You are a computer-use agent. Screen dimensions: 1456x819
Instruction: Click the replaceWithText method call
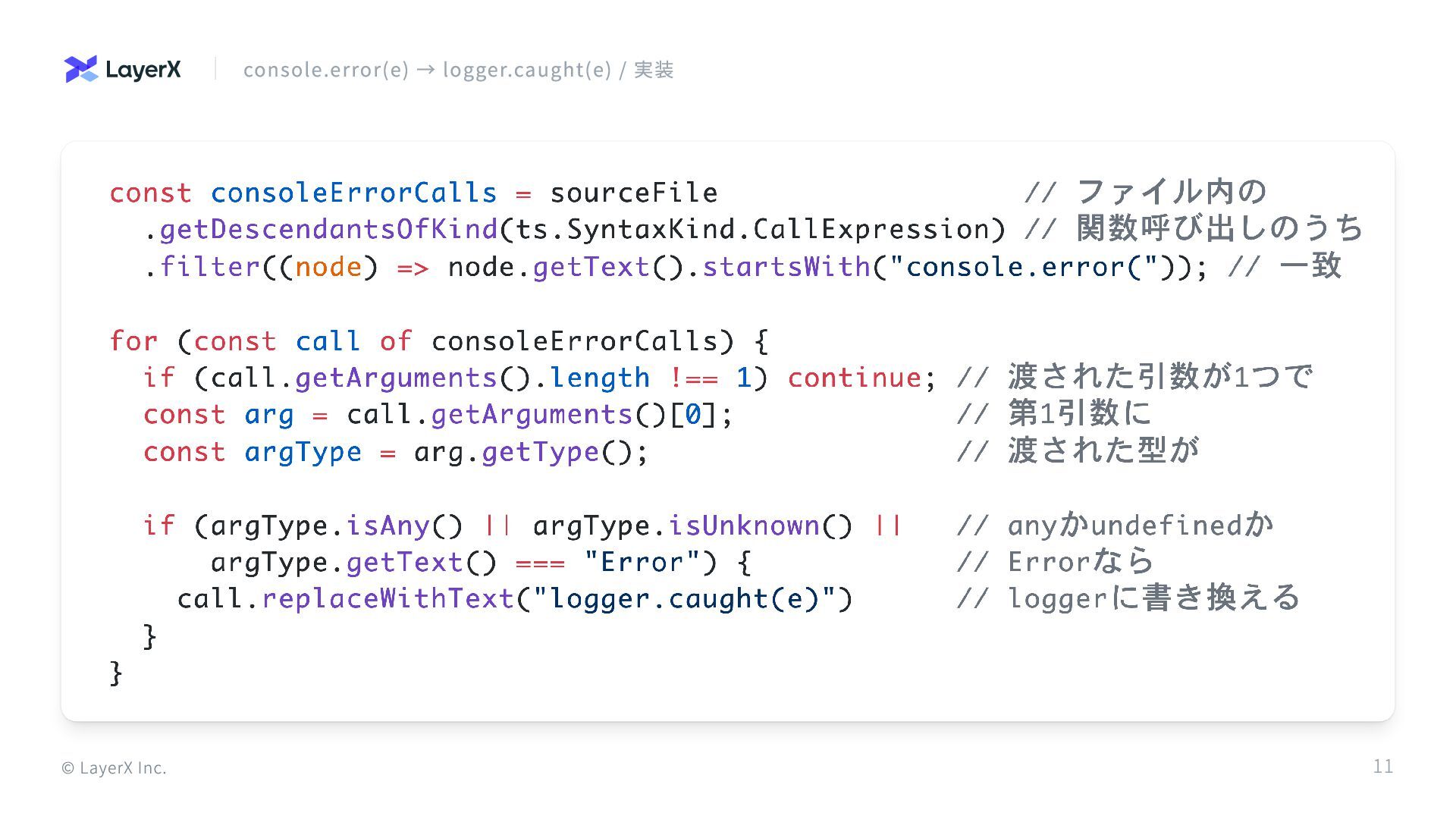tap(388, 599)
